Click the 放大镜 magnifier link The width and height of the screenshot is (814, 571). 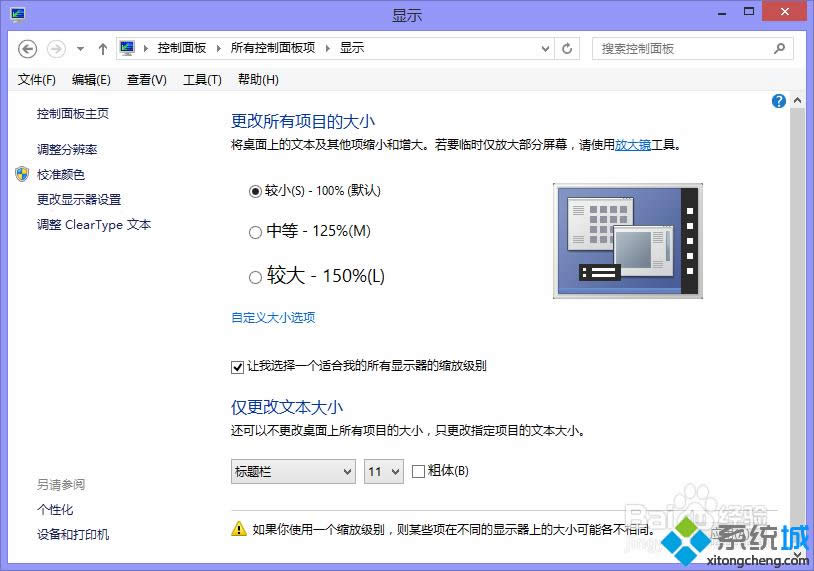coord(633,144)
